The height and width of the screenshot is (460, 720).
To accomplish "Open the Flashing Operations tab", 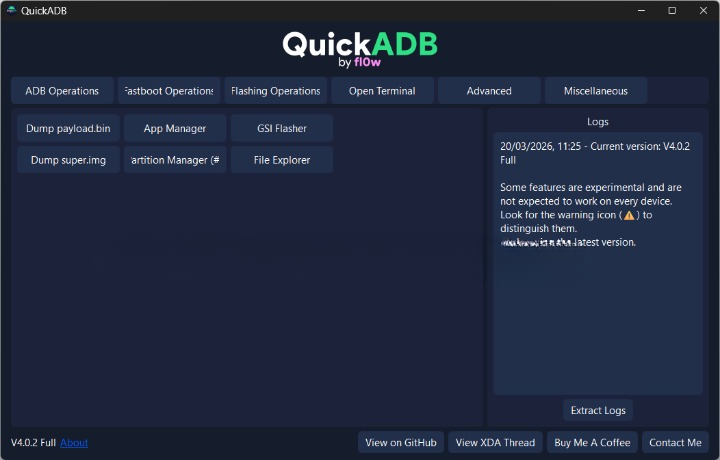I will click(x=275, y=91).
